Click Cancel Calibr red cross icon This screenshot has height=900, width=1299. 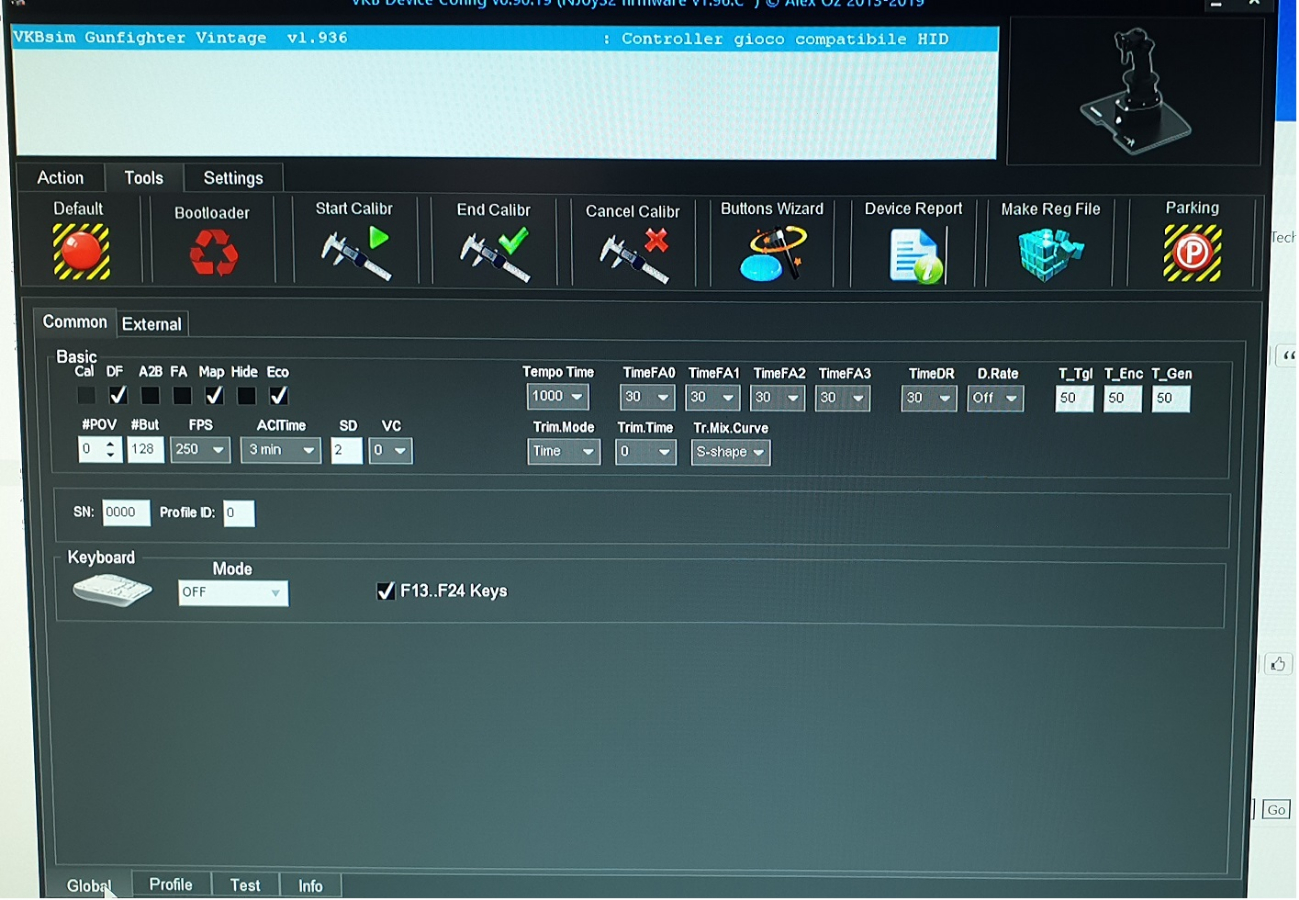[x=634, y=254]
